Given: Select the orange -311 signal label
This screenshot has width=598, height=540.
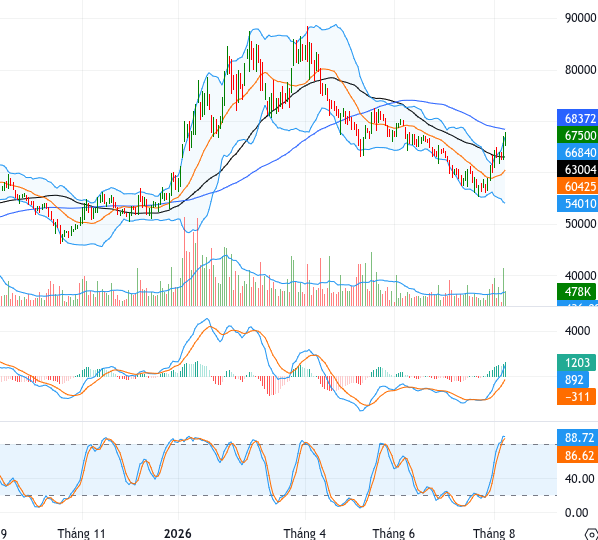Looking at the screenshot, I should tap(576, 397).
